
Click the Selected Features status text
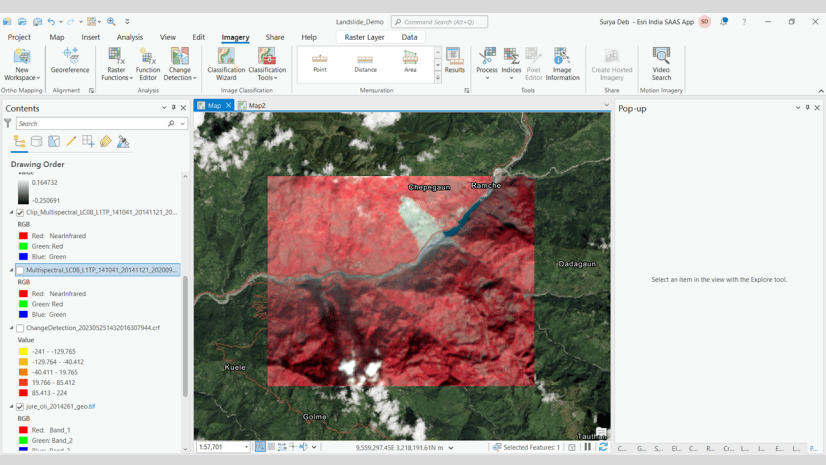tap(530, 448)
